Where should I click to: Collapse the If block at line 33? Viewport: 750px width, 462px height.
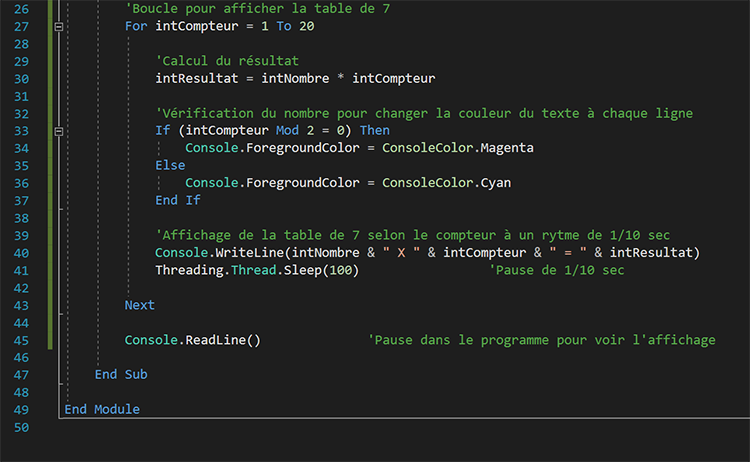click(x=59, y=131)
